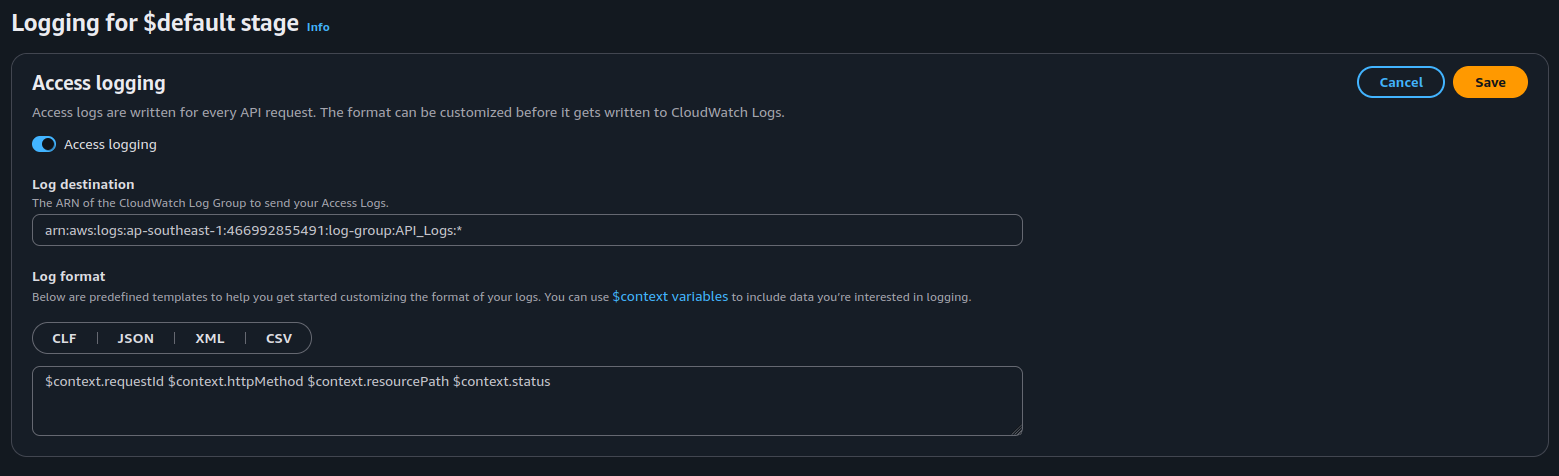Choose the JSON log format template
Viewport: 1559px width, 476px height.
[136, 338]
